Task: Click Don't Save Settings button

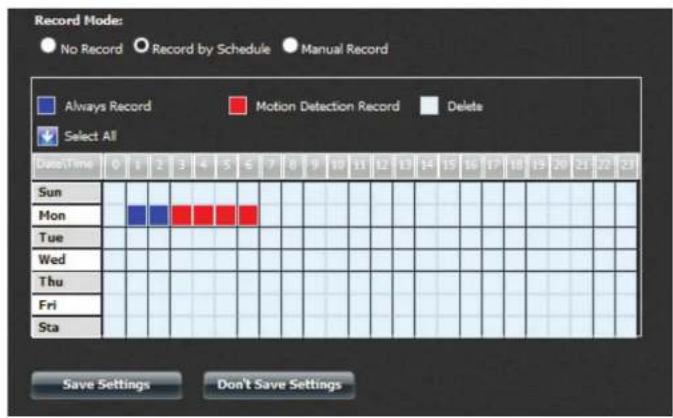Action: tap(279, 385)
